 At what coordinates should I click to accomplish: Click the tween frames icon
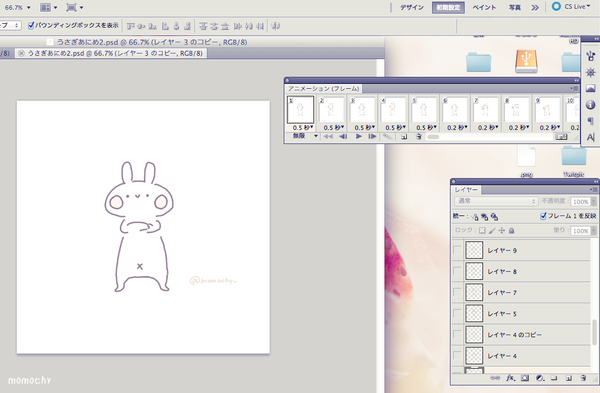tap(387, 137)
